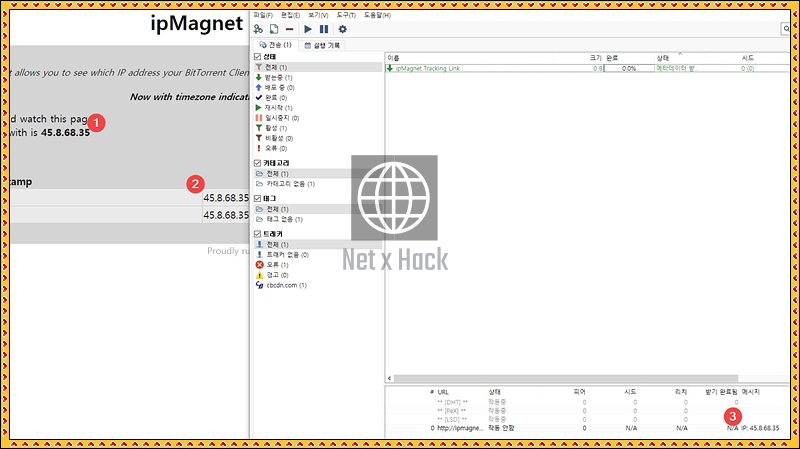The width and height of the screenshot is (800, 449).
Task: Click the resume play toolbar button
Action: click(x=308, y=29)
